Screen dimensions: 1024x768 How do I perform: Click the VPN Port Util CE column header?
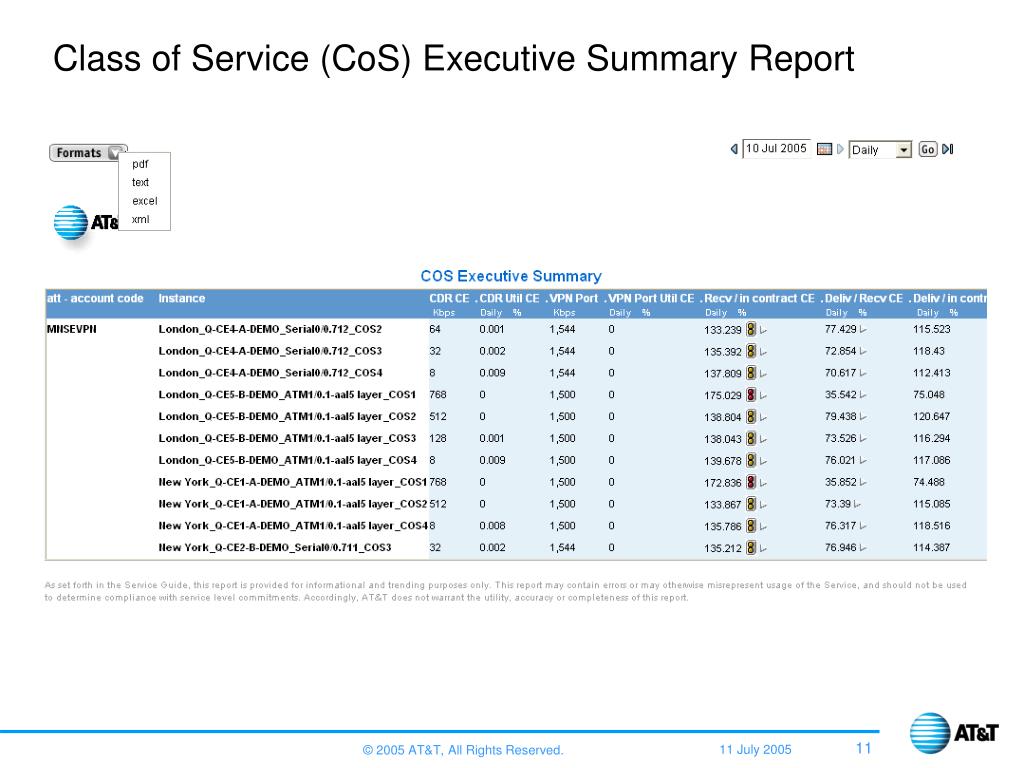pyautogui.click(x=650, y=298)
